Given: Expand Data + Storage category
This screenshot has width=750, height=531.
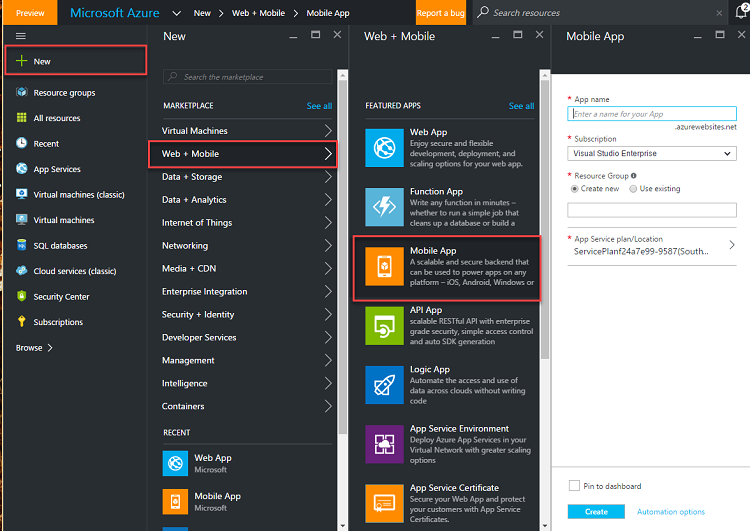Looking at the screenshot, I should click(247, 177).
